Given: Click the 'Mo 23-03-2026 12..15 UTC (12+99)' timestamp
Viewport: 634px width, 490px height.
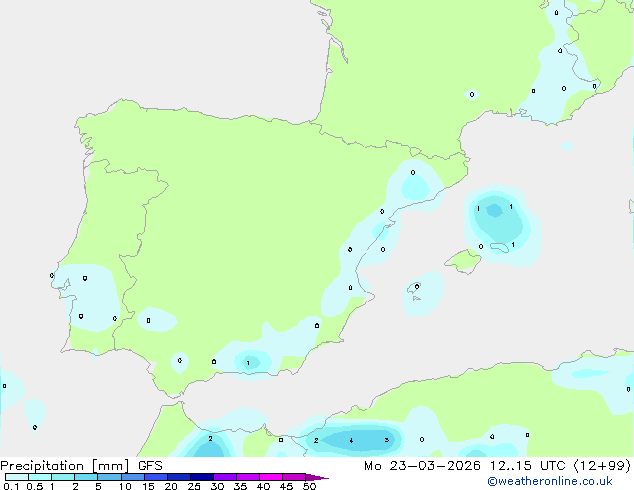Looking at the screenshot, I should tap(498, 466).
